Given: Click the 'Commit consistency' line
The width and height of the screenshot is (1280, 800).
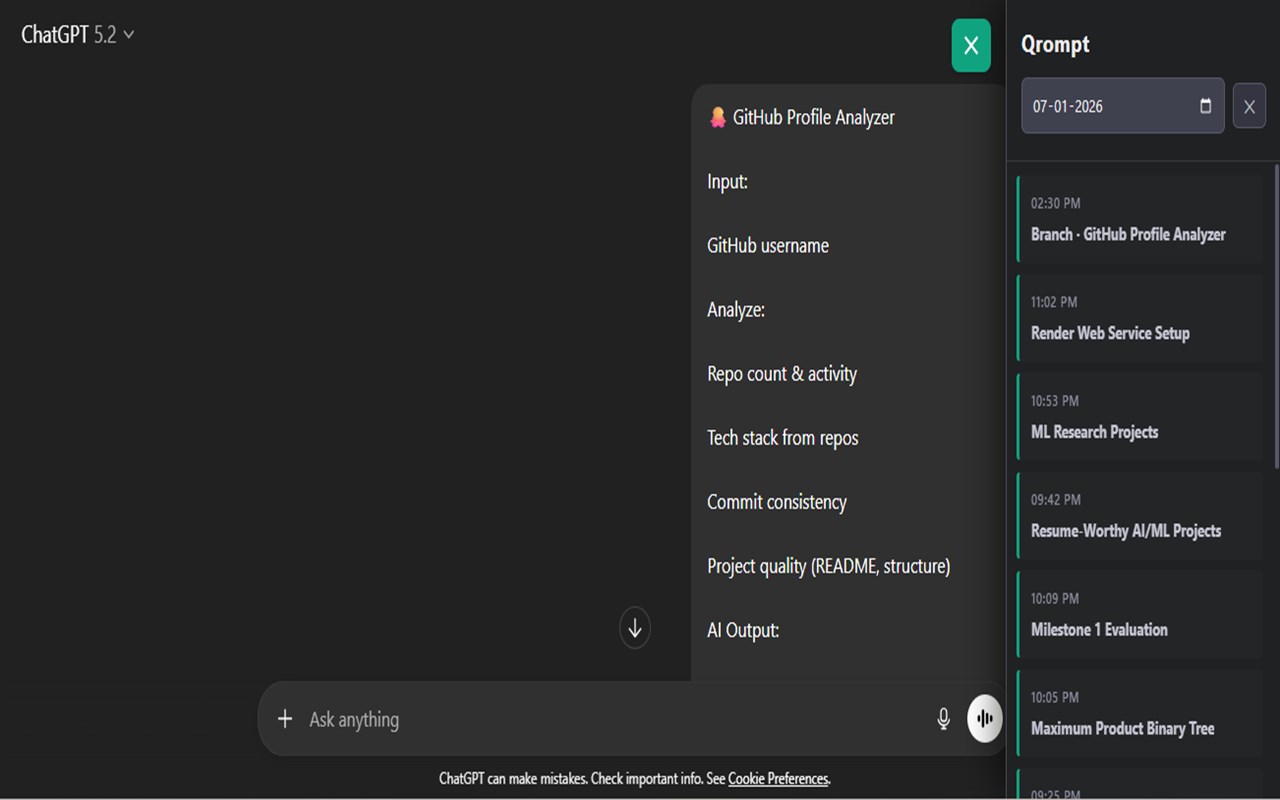Looking at the screenshot, I should 777,502.
